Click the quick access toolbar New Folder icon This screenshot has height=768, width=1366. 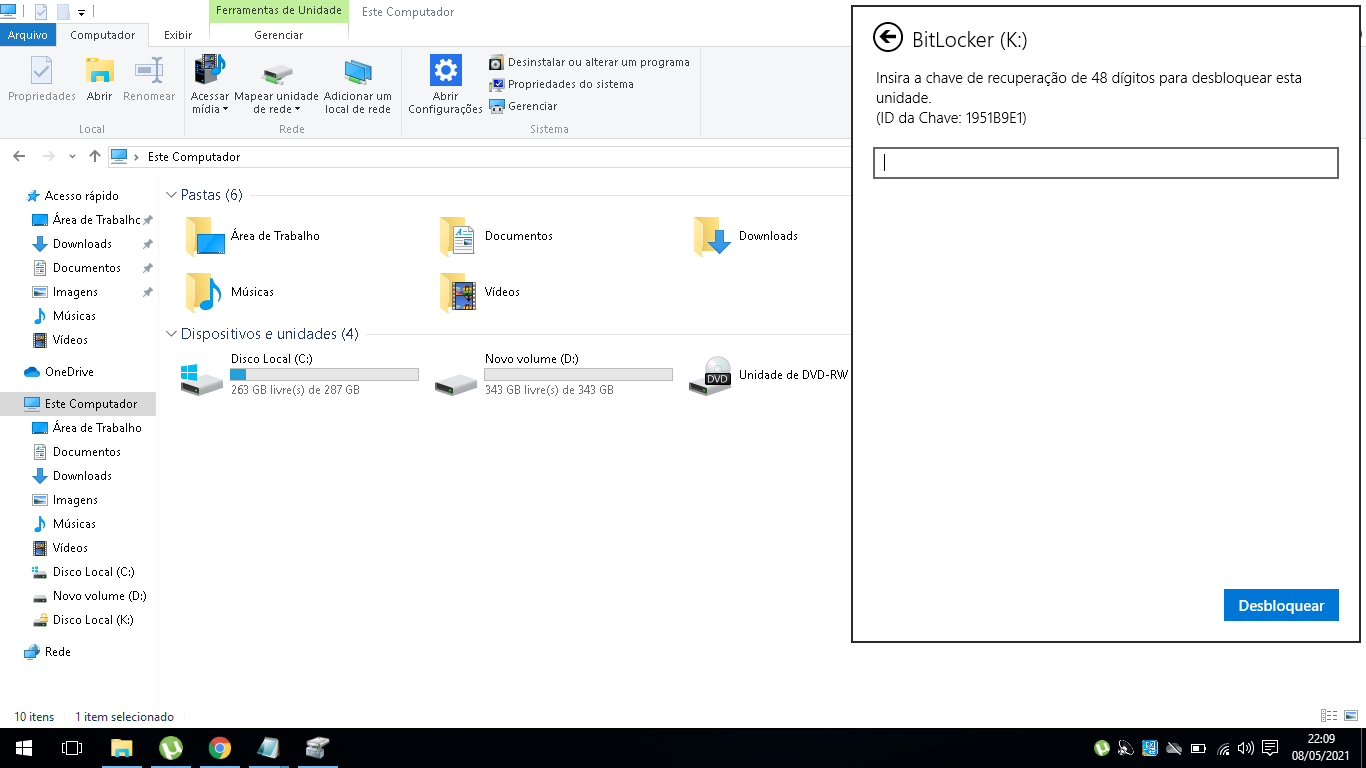click(x=62, y=12)
